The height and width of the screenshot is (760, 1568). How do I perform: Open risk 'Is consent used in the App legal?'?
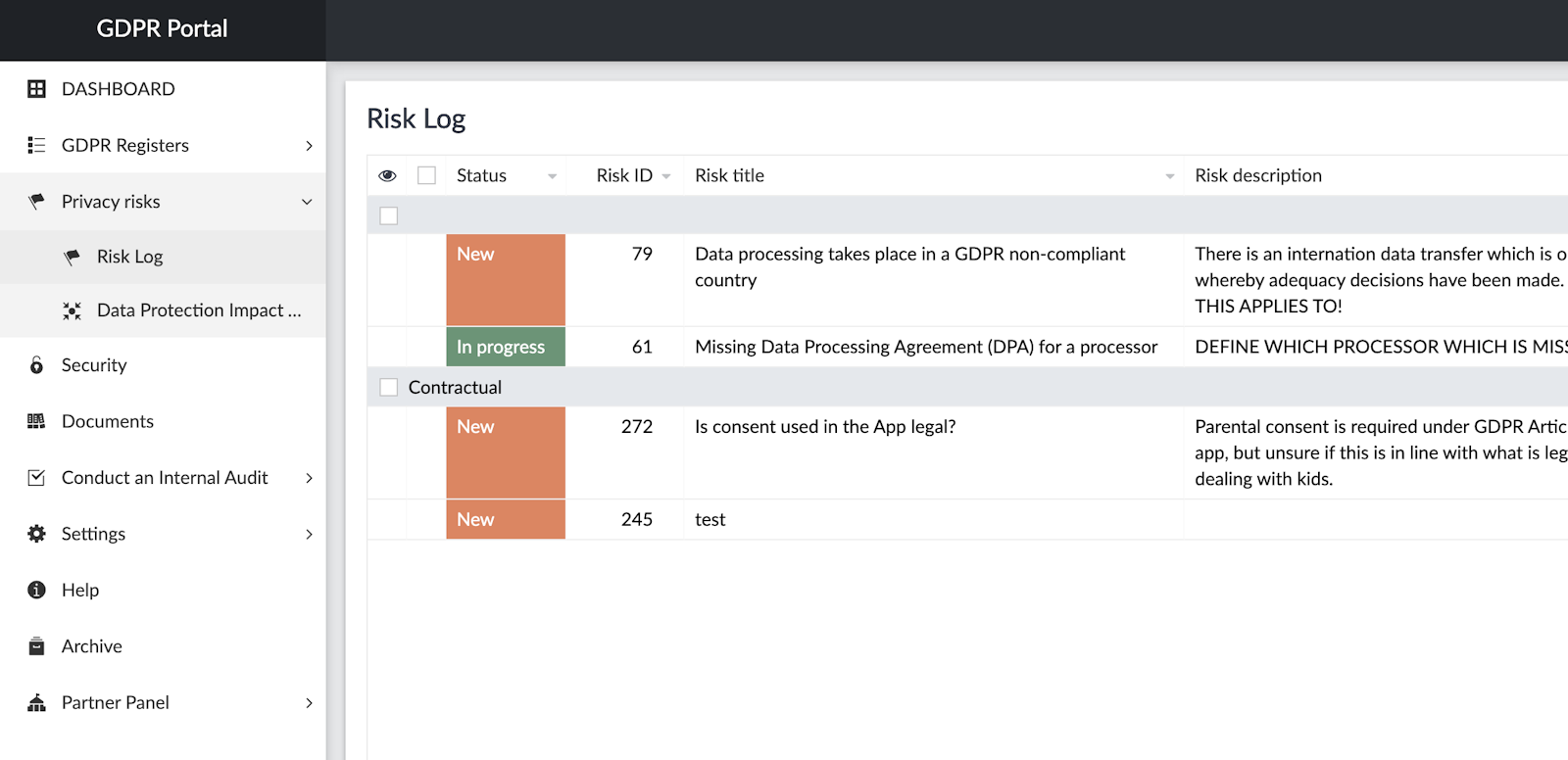click(x=824, y=427)
